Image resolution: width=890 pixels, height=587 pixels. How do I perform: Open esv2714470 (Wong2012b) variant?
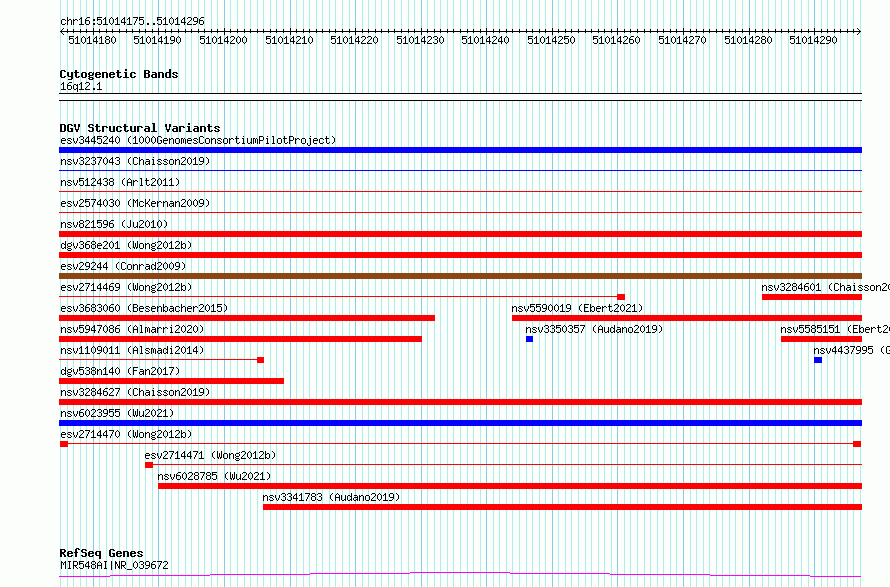(126, 434)
